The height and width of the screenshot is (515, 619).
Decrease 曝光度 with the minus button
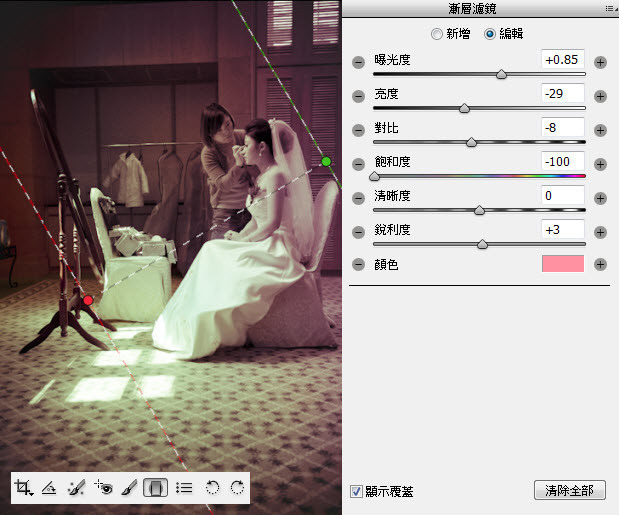point(358,62)
